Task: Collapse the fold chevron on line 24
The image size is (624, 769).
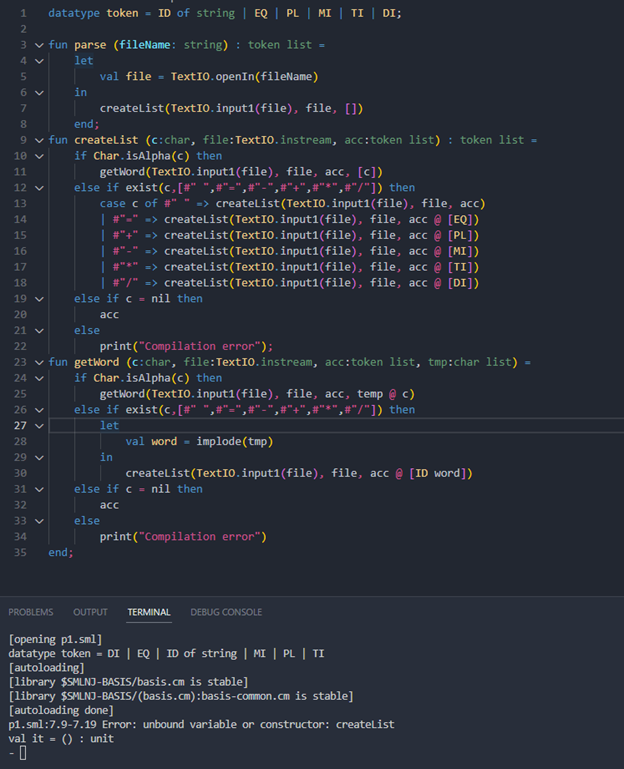Action: click(x=39, y=378)
